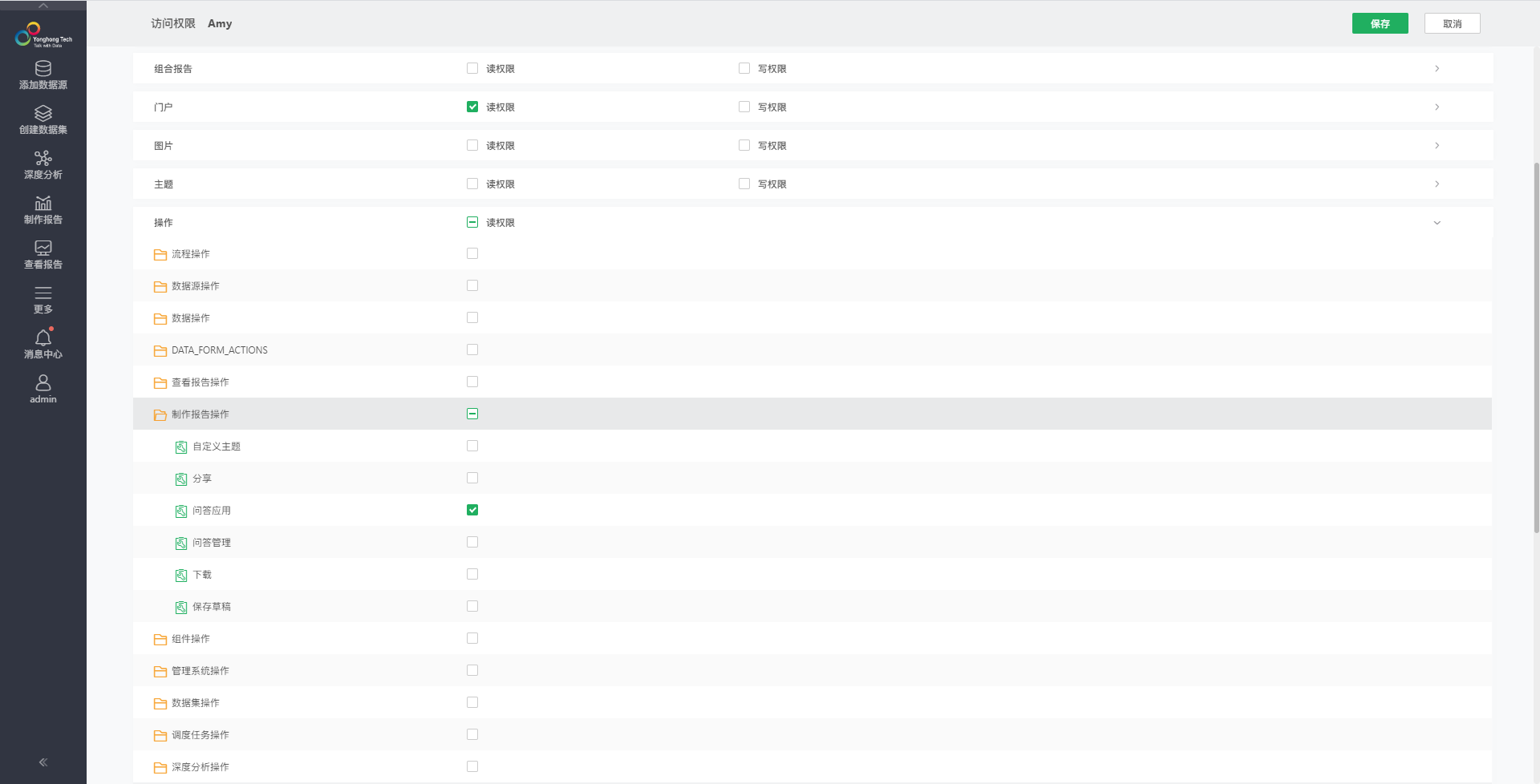This screenshot has height=784, width=1540.
Task: Expand the 主题 row arrow
Action: pyautogui.click(x=1437, y=184)
